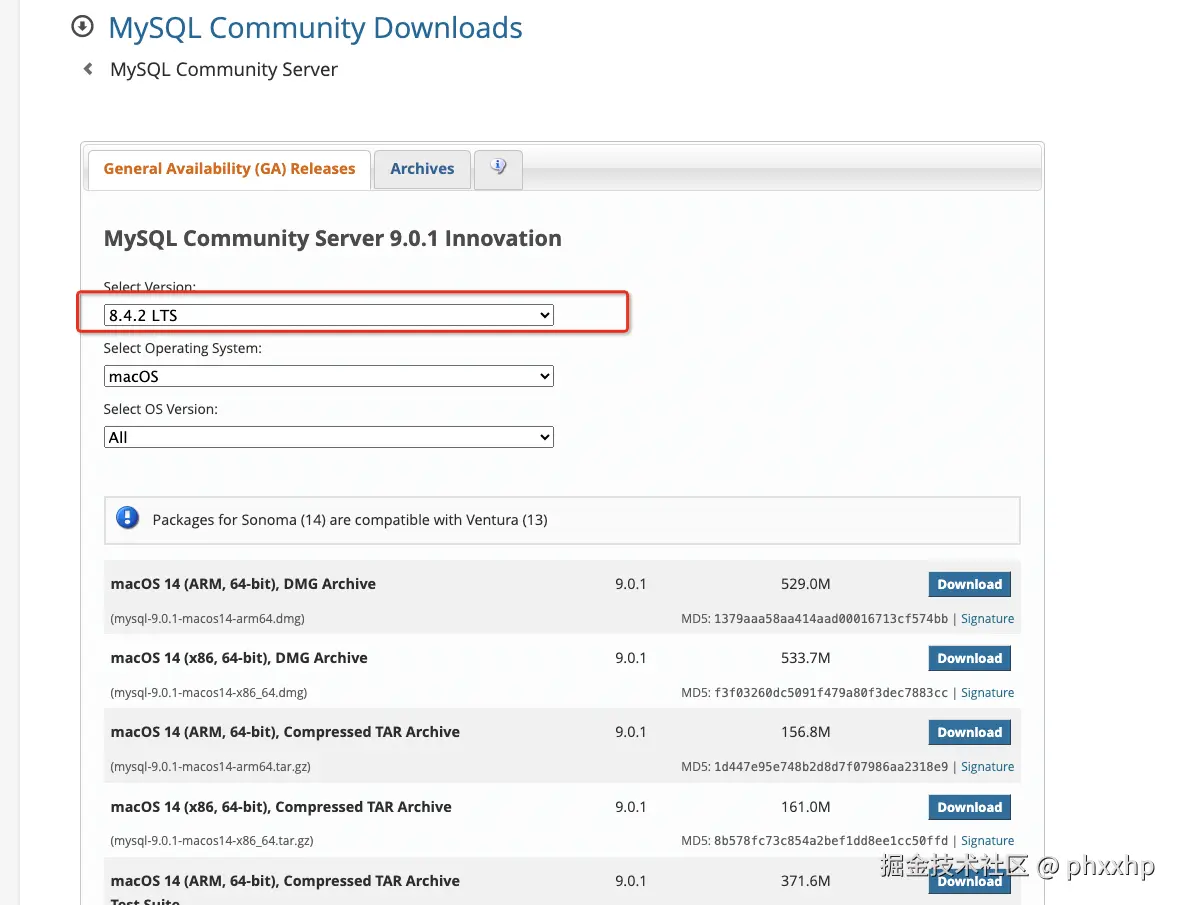The image size is (1180, 905).
Task: Click the filename (mysql-9.0.1-macos14-x86_64.dmg)
Action: tap(208, 692)
